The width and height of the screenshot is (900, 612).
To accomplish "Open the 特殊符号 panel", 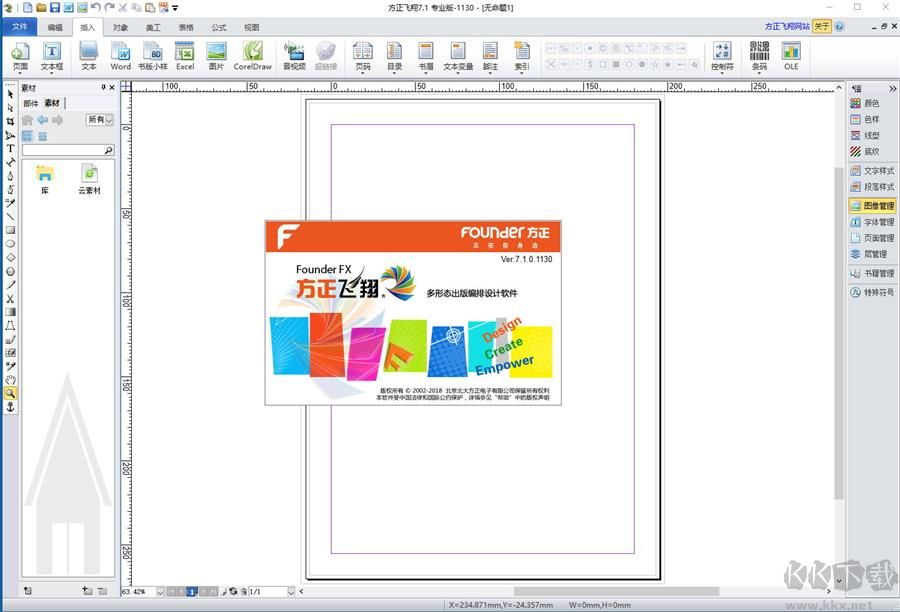I will pos(872,292).
